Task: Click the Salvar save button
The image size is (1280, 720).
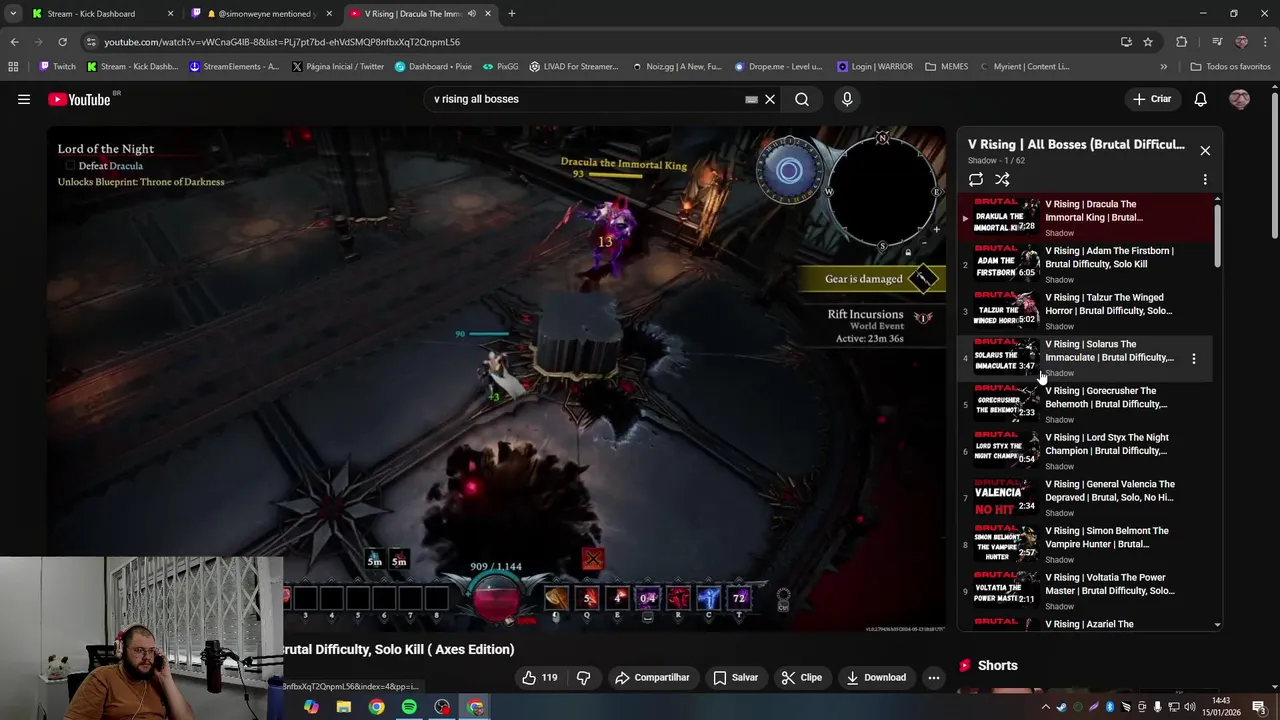Action: (x=735, y=677)
